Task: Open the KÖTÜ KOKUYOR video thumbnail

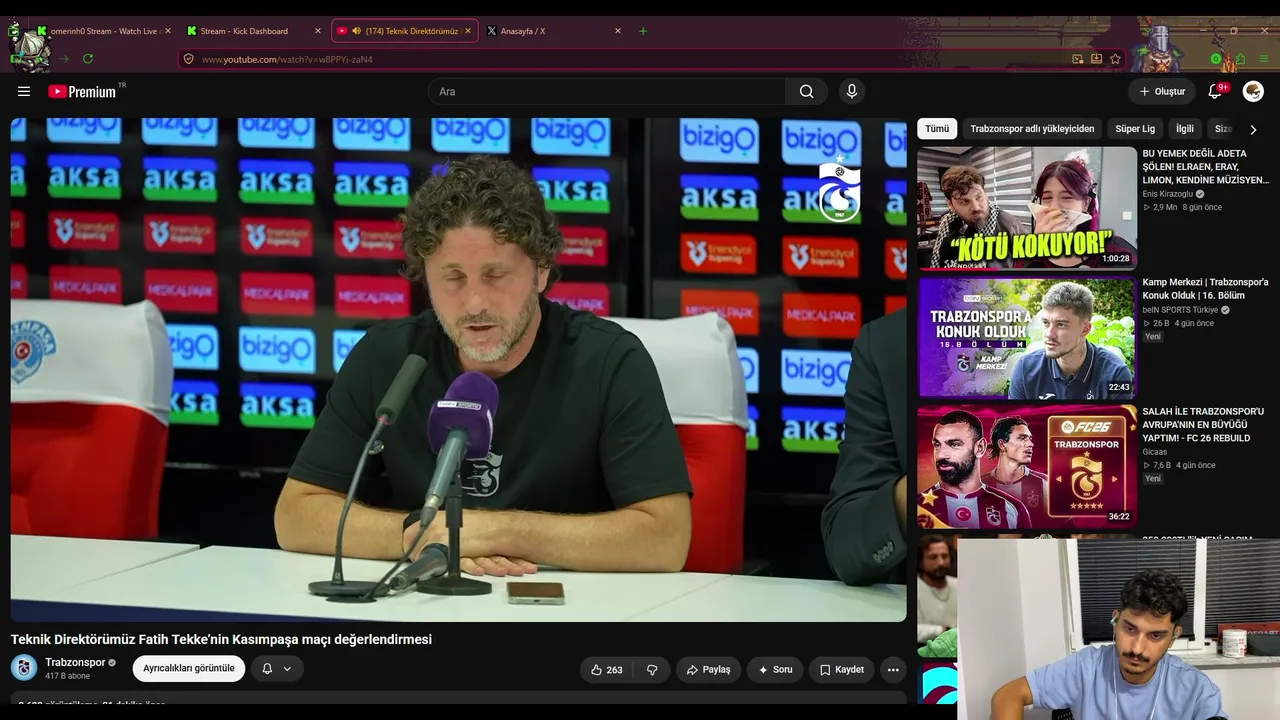Action: 1027,208
